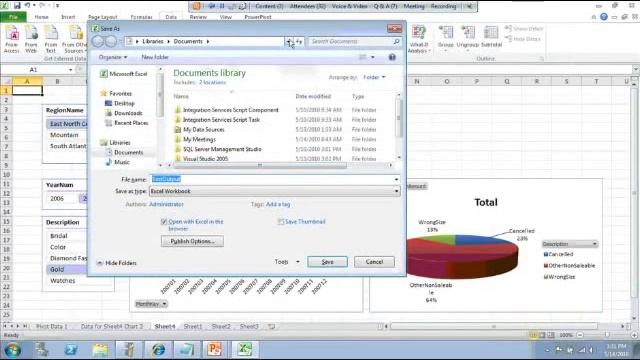640x360 pixels.
Task: Select Mountain in RegionName slicer
Action: pos(67,135)
